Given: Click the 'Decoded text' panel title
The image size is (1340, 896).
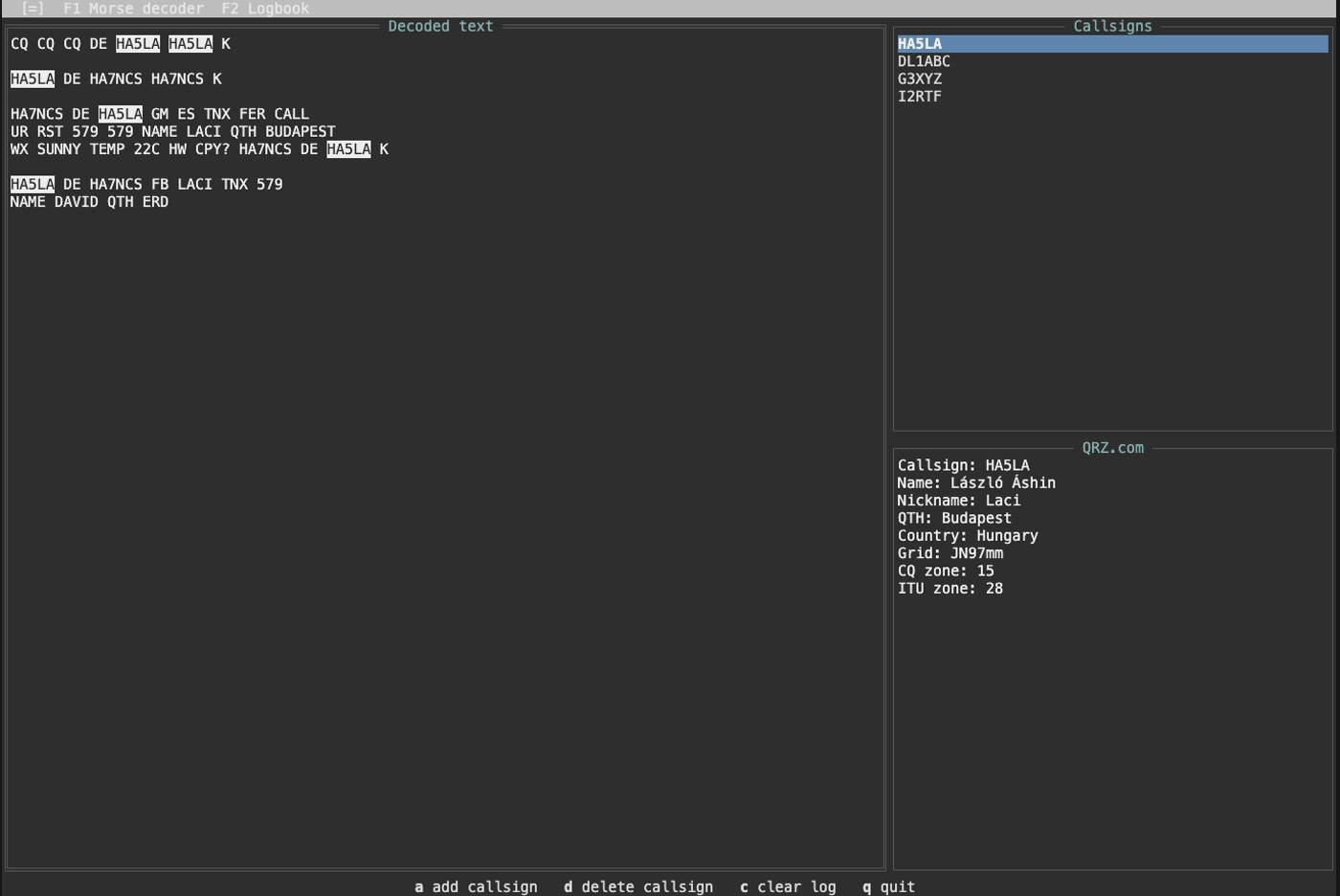Looking at the screenshot, I should pyautogui.click(x=440, y=27).
